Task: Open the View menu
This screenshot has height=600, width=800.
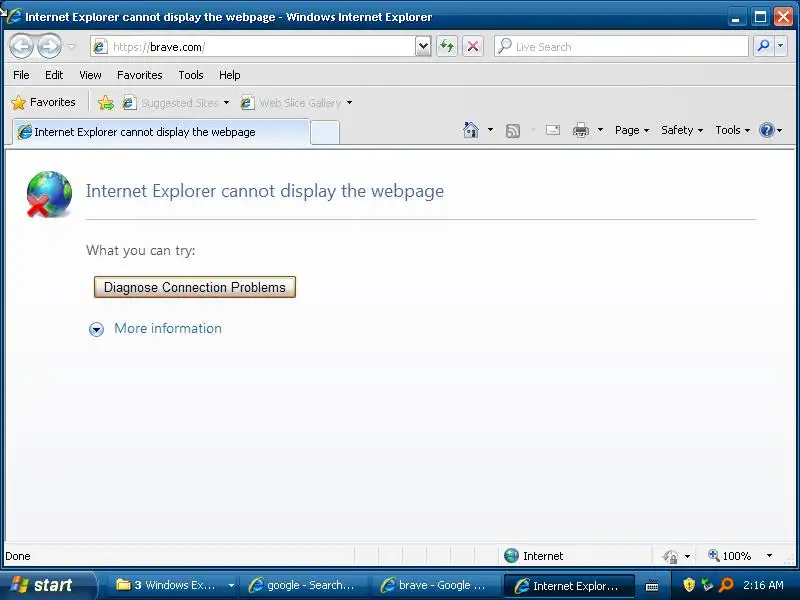Action: pos(90,75)
